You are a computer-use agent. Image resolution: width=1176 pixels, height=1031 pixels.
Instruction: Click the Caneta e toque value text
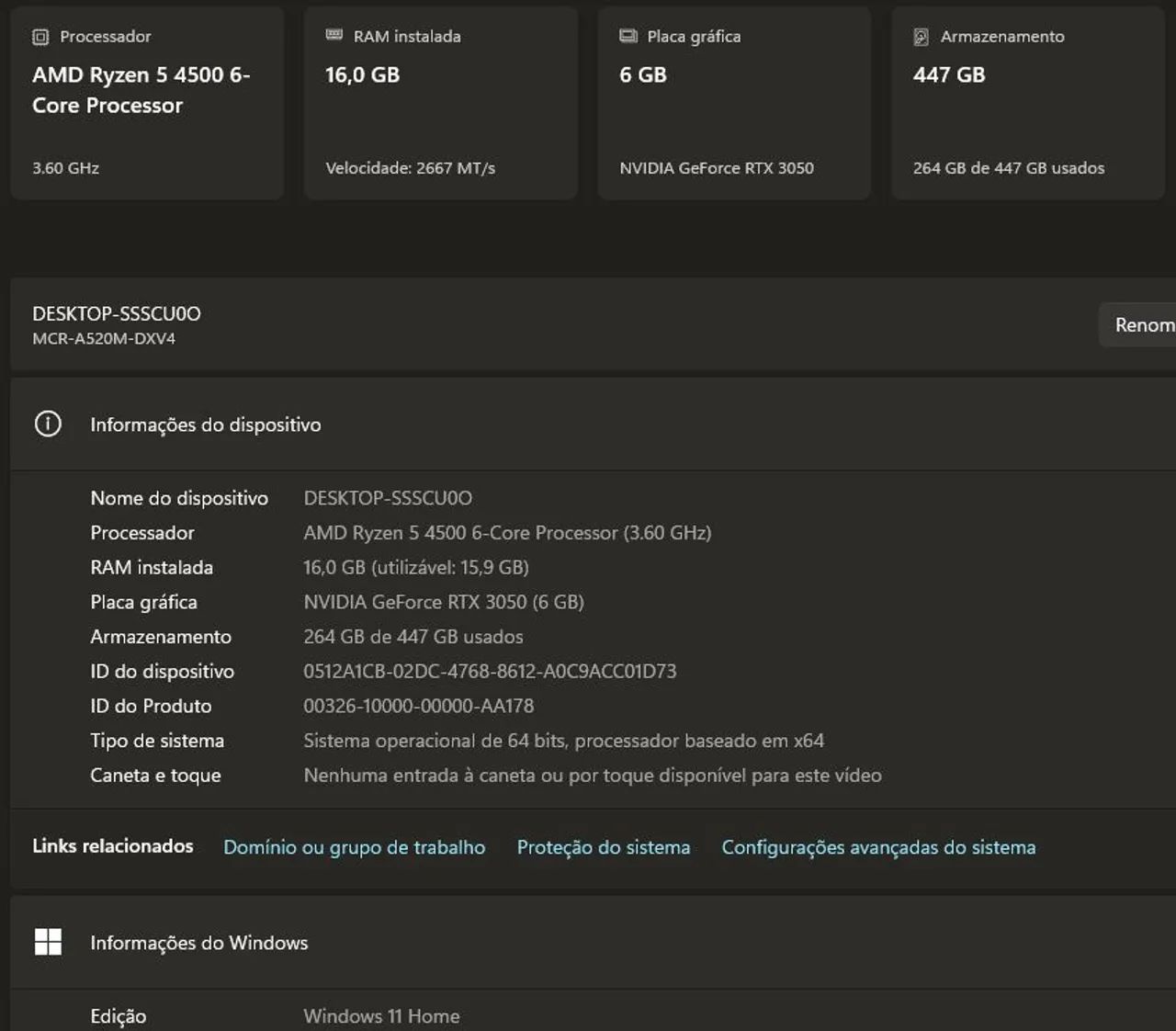click(593, 776)
